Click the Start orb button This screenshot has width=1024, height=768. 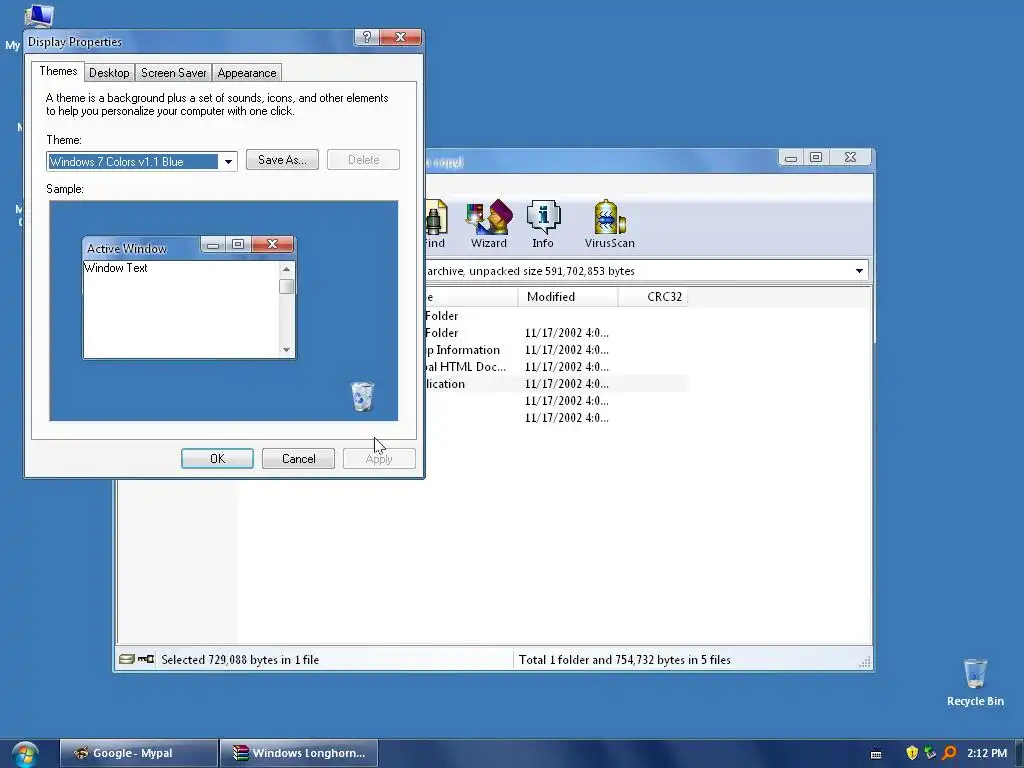pyautogui.click(x=25, y=754)
